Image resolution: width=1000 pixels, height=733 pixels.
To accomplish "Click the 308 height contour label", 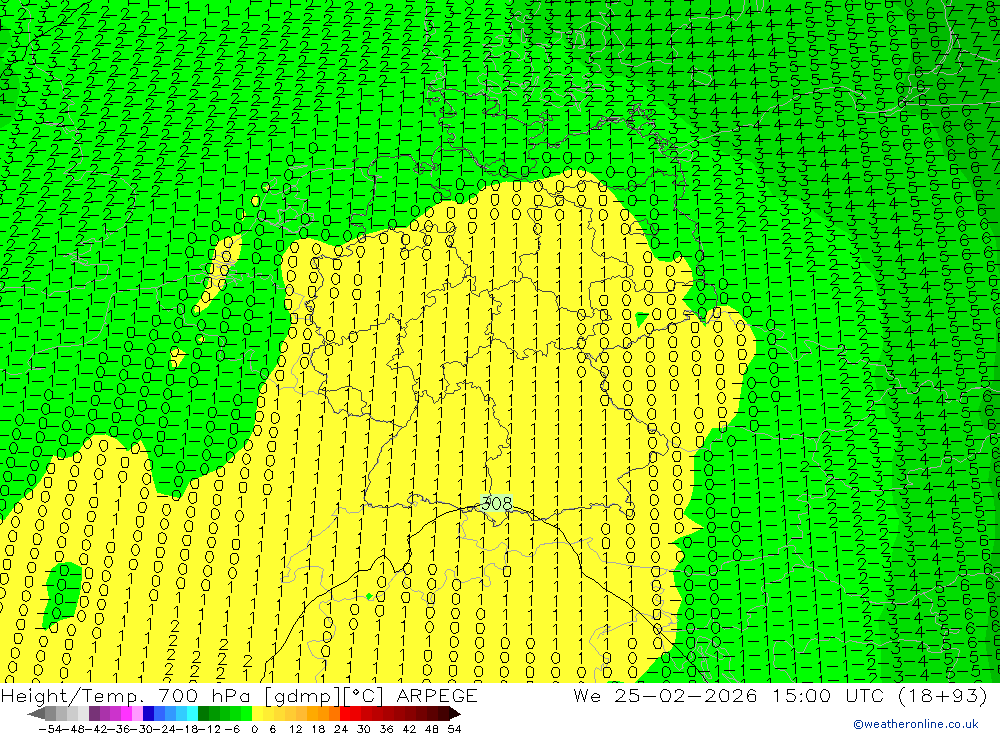I will [x=496, y=503].
